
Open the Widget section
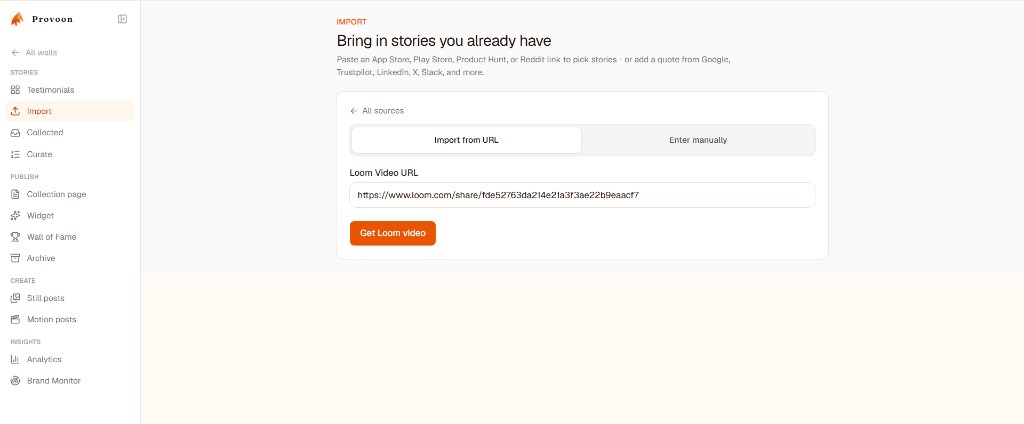point(70,216)
